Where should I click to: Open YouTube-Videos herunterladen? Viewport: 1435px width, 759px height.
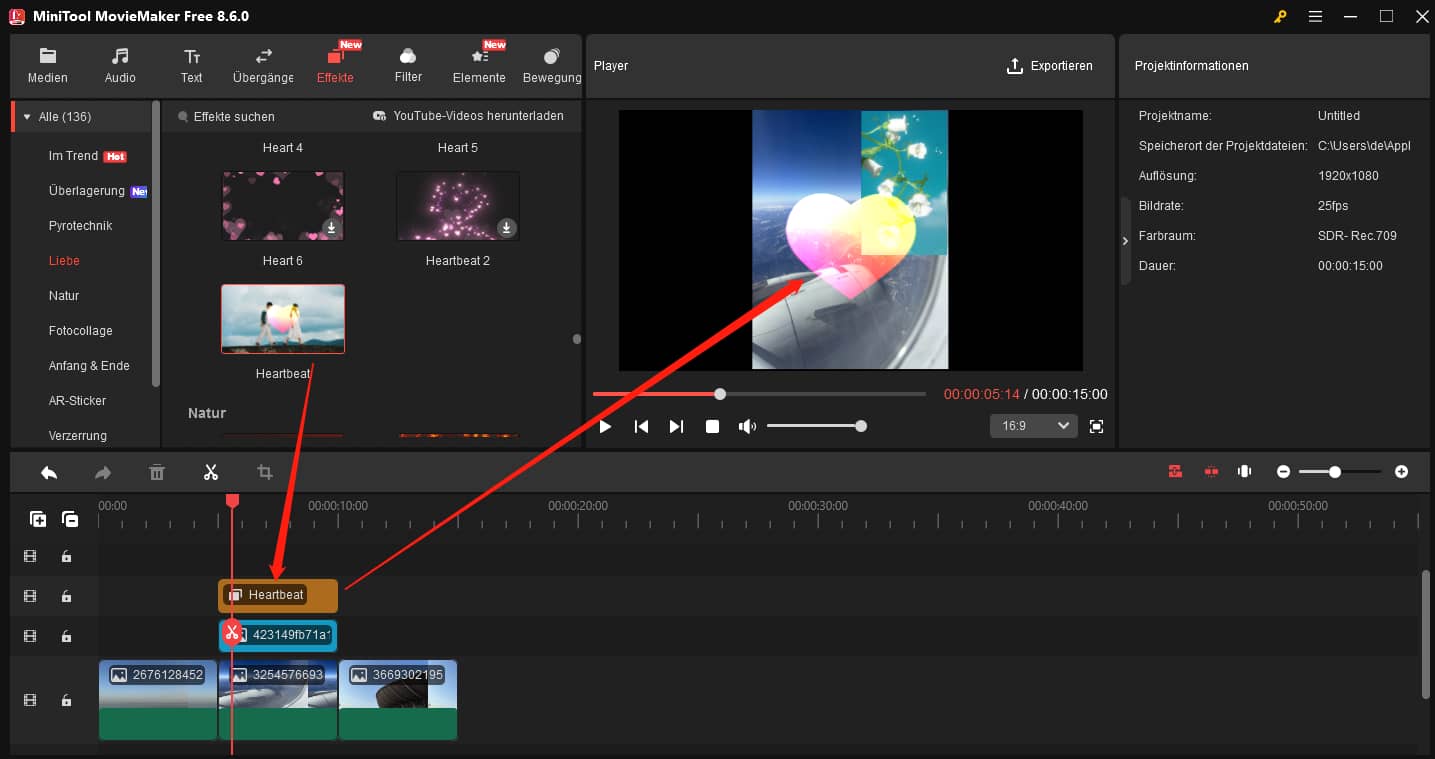click(x=472, y=115)
